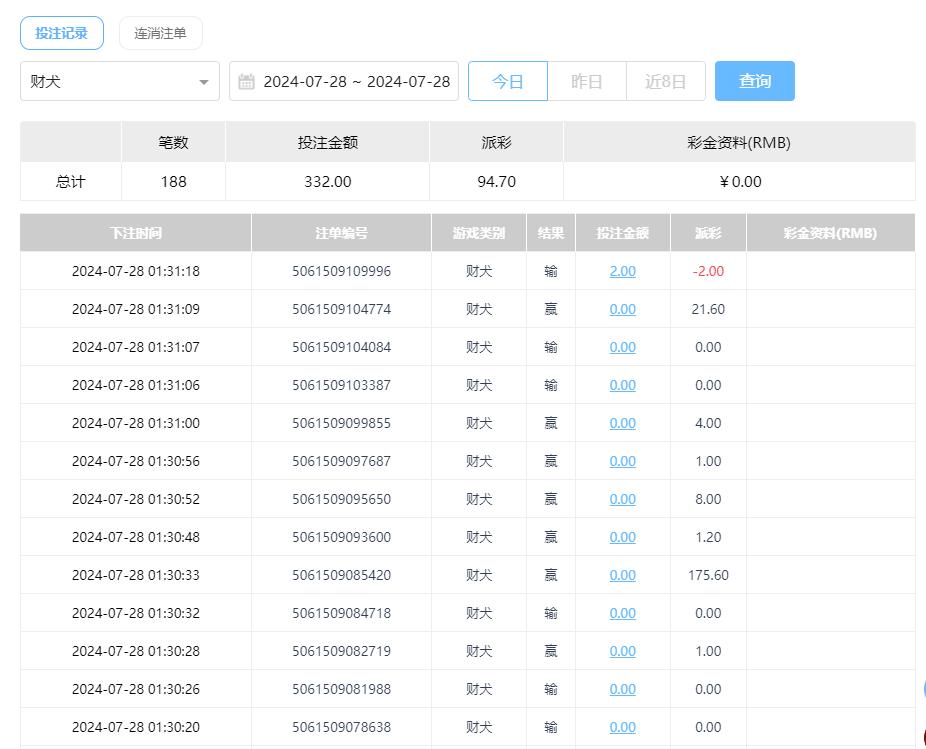
Task: Expand the 财犬 game dropdown arrow
Action: (x=203, y=82)
